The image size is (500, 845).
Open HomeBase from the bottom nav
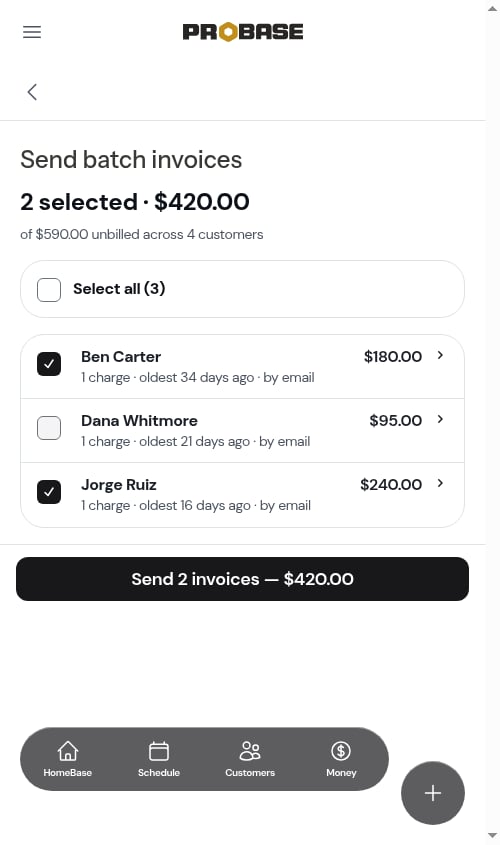pyautogui.click(x=67, y=759)
